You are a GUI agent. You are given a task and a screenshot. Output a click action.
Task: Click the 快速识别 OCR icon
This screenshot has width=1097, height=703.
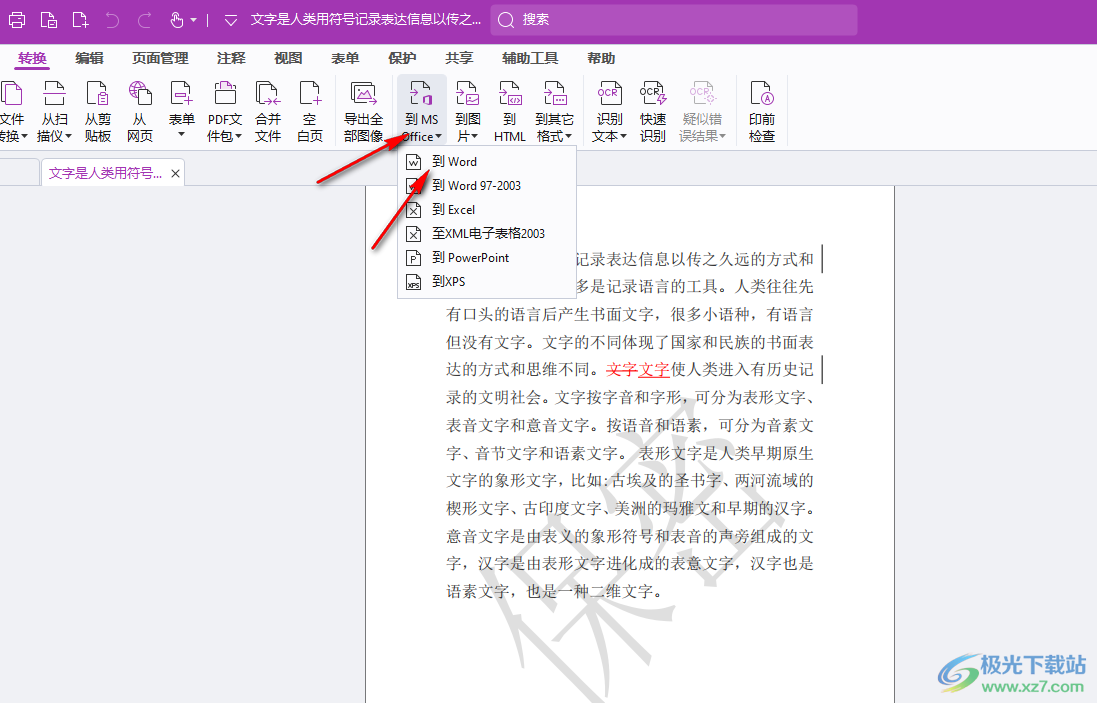click(653, 92)
